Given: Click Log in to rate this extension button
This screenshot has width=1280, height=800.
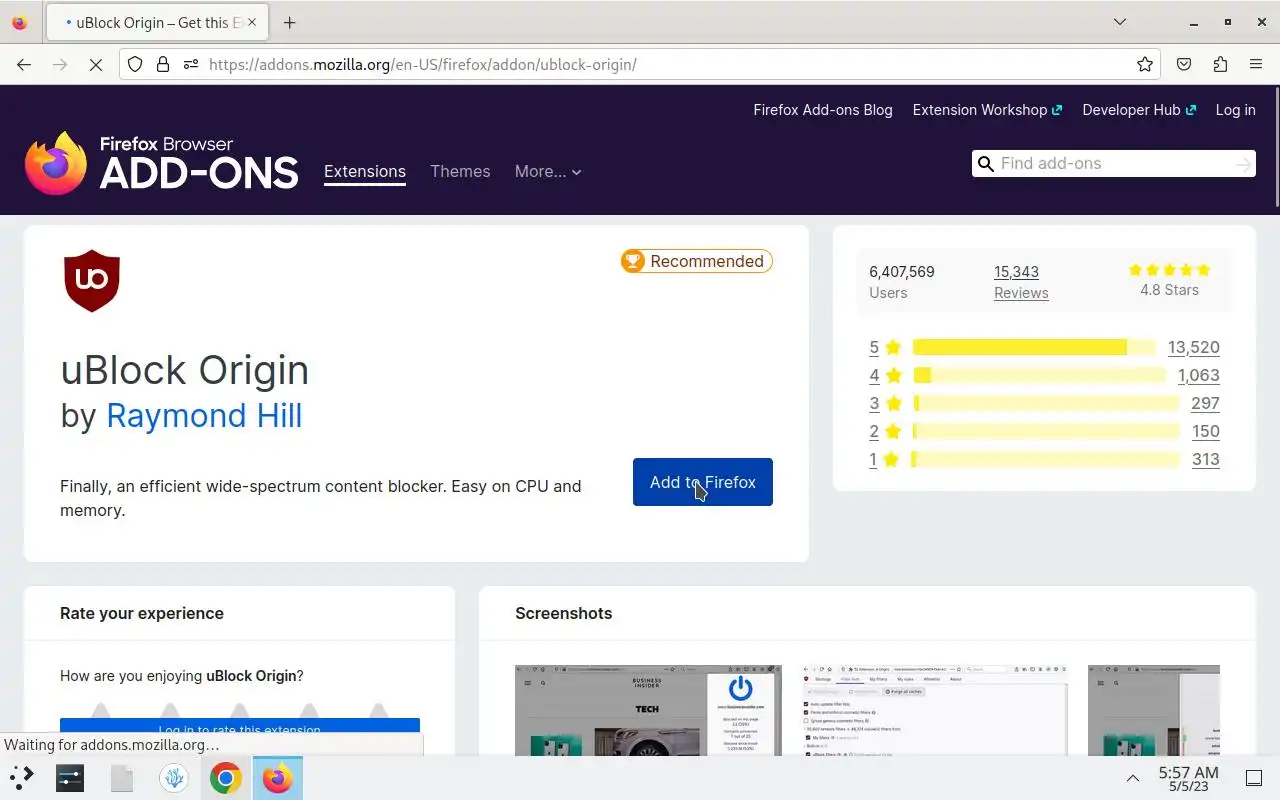Looking at the screenshot, I should click(x=240, y=729).
